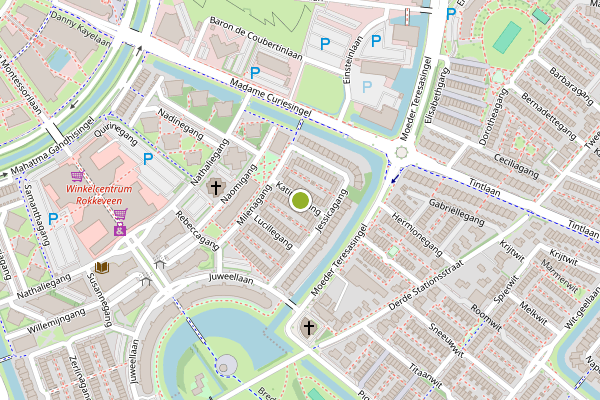This screenshot has width=600, height=400.
Task: Click the library book icon near Nathaliegang
Action: click(x=102, y=267)
